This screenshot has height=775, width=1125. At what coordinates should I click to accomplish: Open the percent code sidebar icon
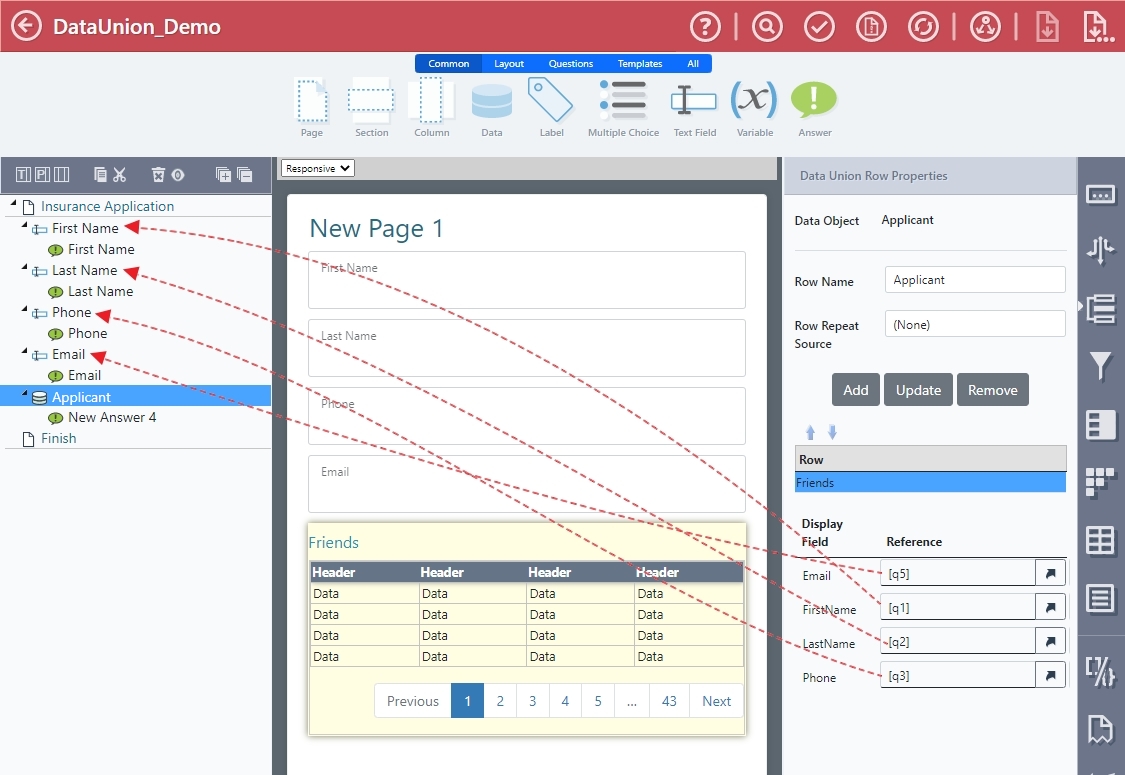(x=1101, y=672)
